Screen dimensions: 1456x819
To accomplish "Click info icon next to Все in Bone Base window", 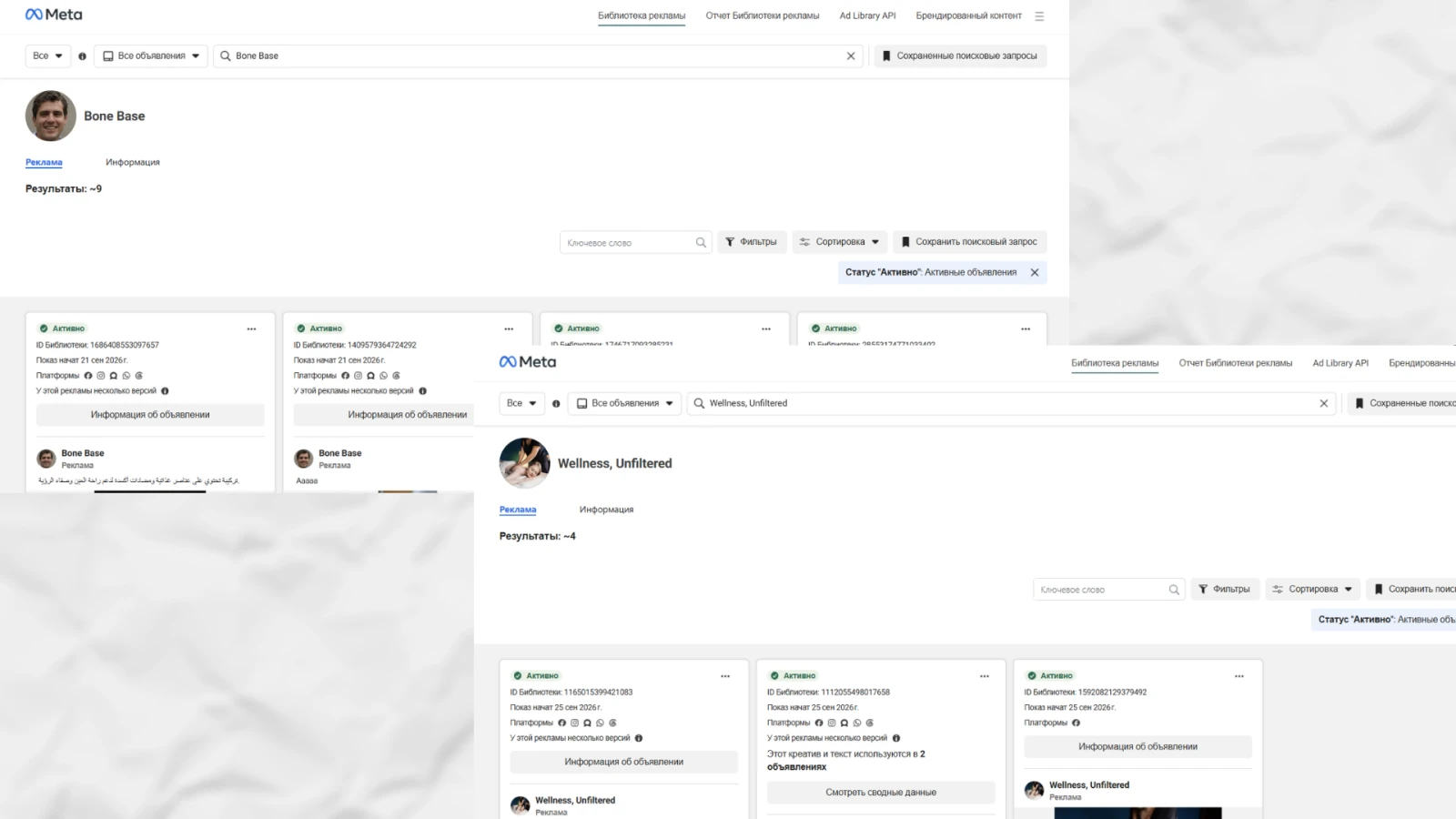I will coord(82,56).
